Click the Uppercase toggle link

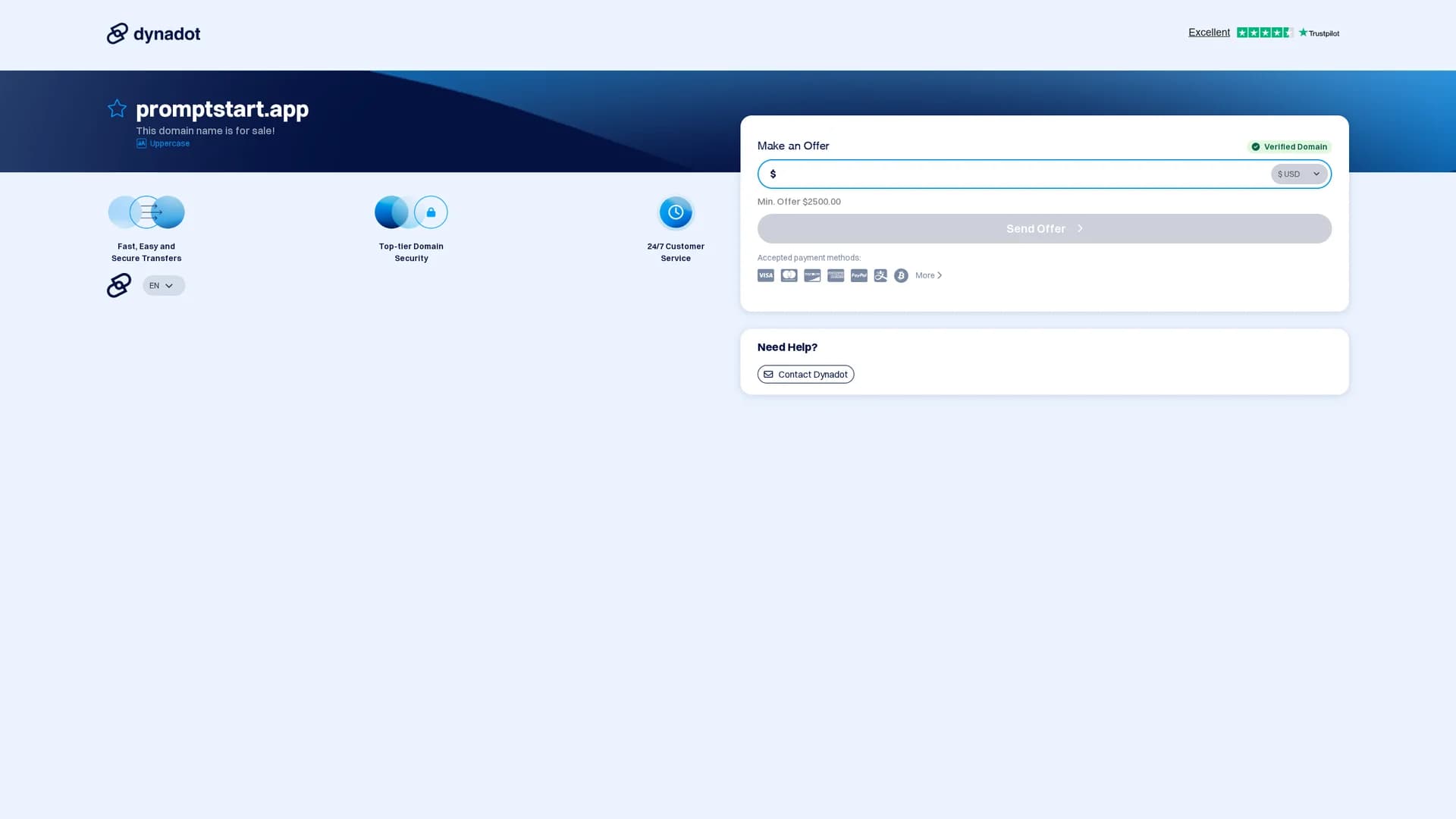tap(163, 143)
